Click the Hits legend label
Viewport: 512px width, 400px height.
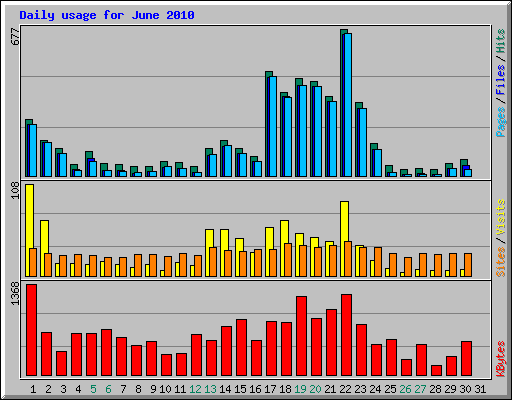coord(501,41)
